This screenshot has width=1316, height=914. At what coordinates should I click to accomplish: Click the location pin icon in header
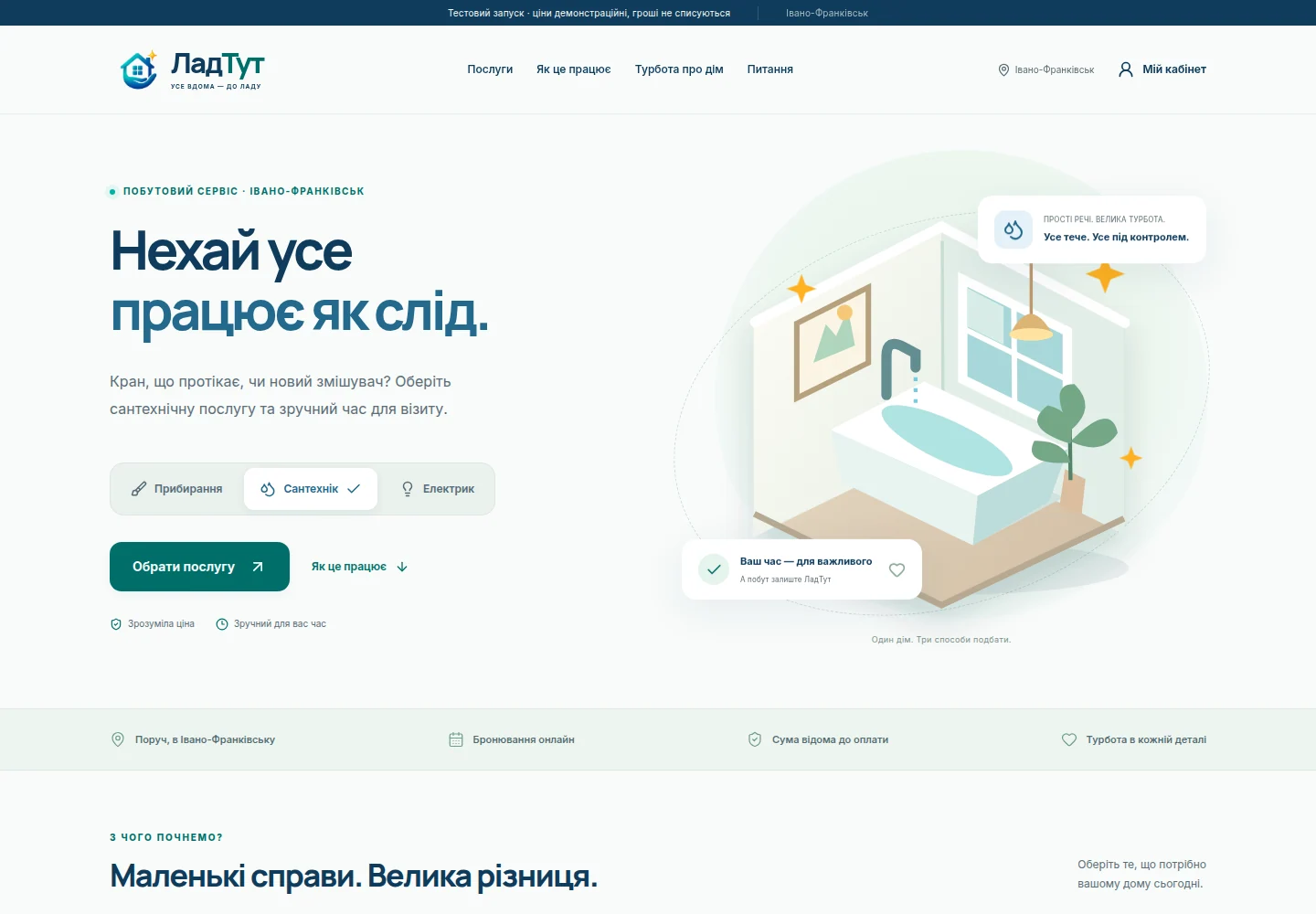pos(1003,69)
